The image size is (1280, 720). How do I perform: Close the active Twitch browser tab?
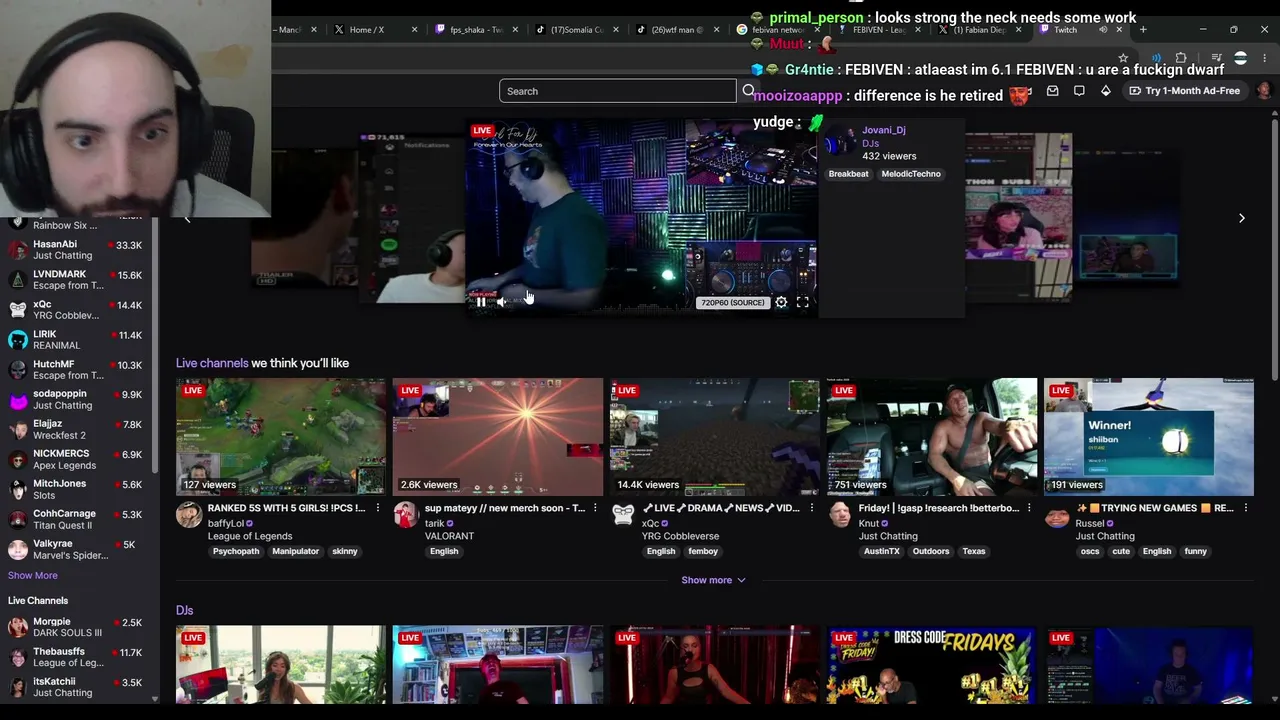(1119, 30)
